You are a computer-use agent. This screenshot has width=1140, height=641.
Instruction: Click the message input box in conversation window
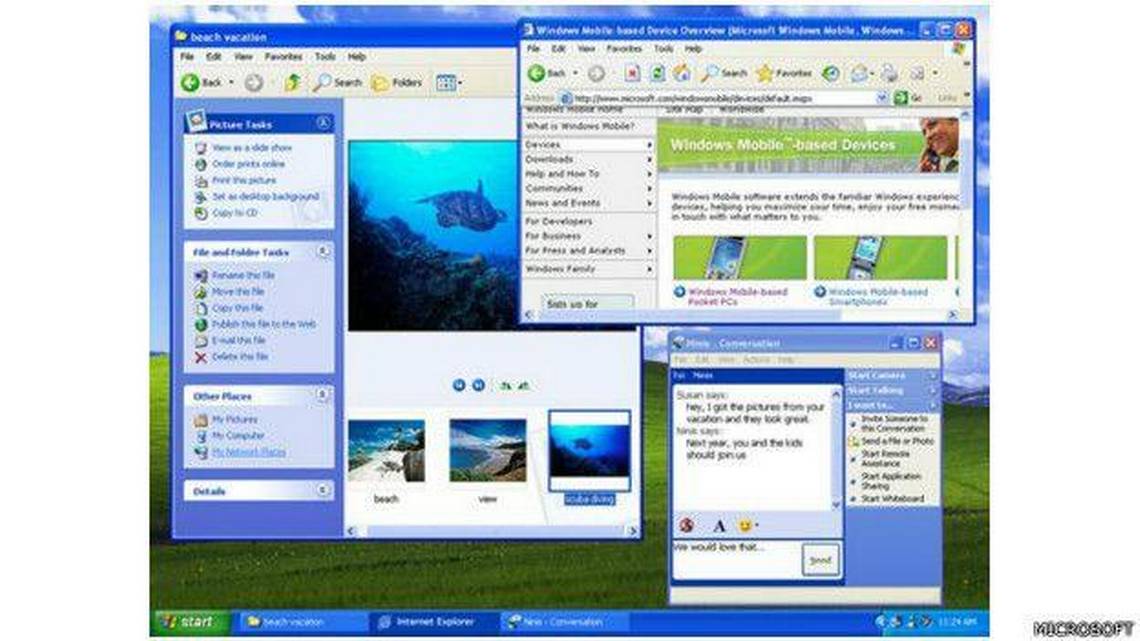(736, 560)
